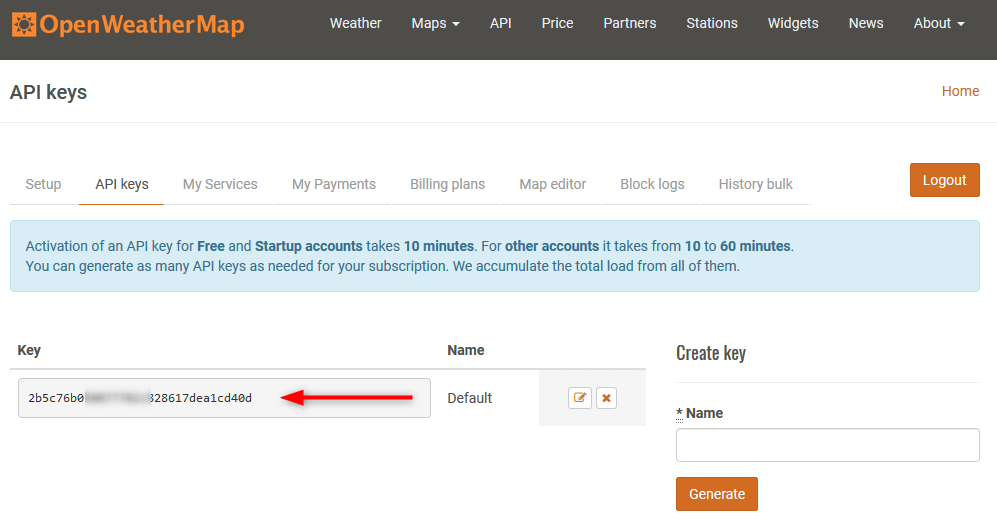This screenshot has height=519, width=997.
Task: Open the Billing plans tab
Action: (x=447, y=184)
